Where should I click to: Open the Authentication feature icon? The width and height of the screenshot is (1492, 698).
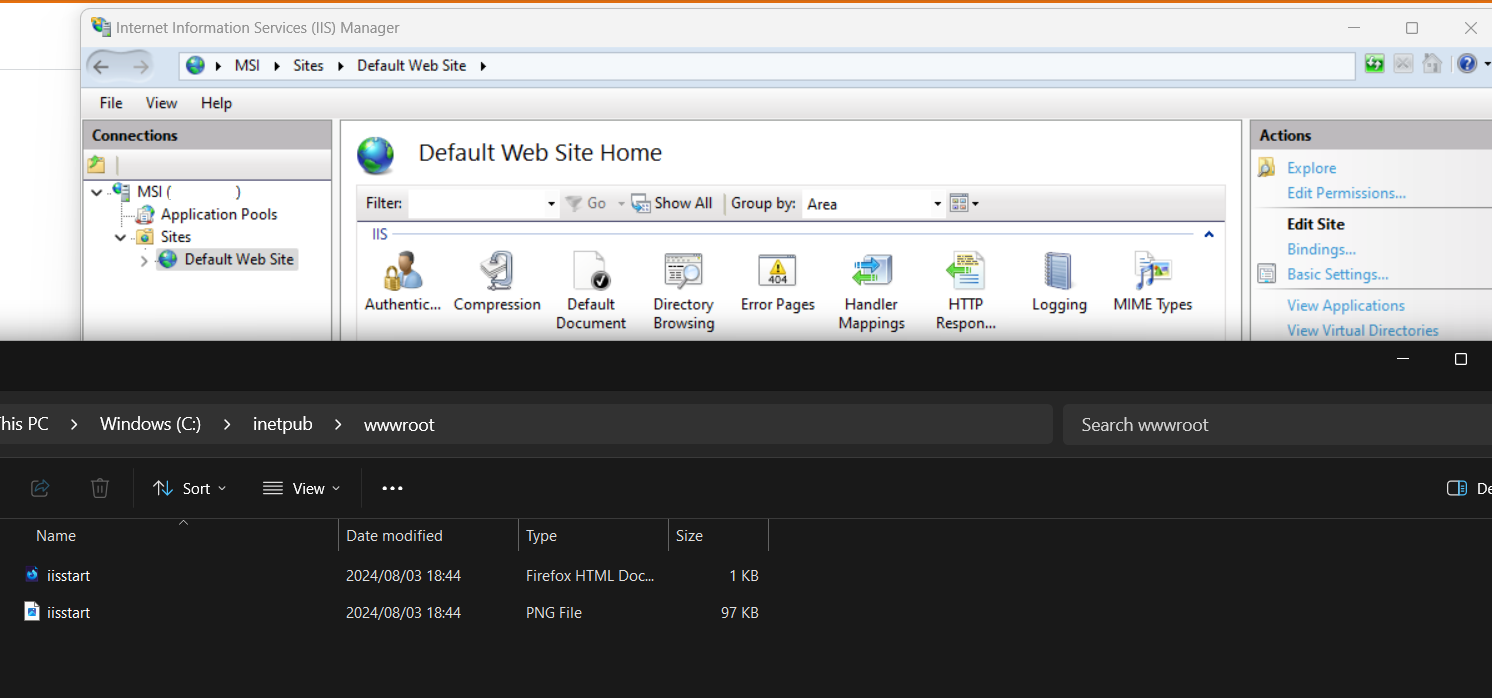(403, 271)
